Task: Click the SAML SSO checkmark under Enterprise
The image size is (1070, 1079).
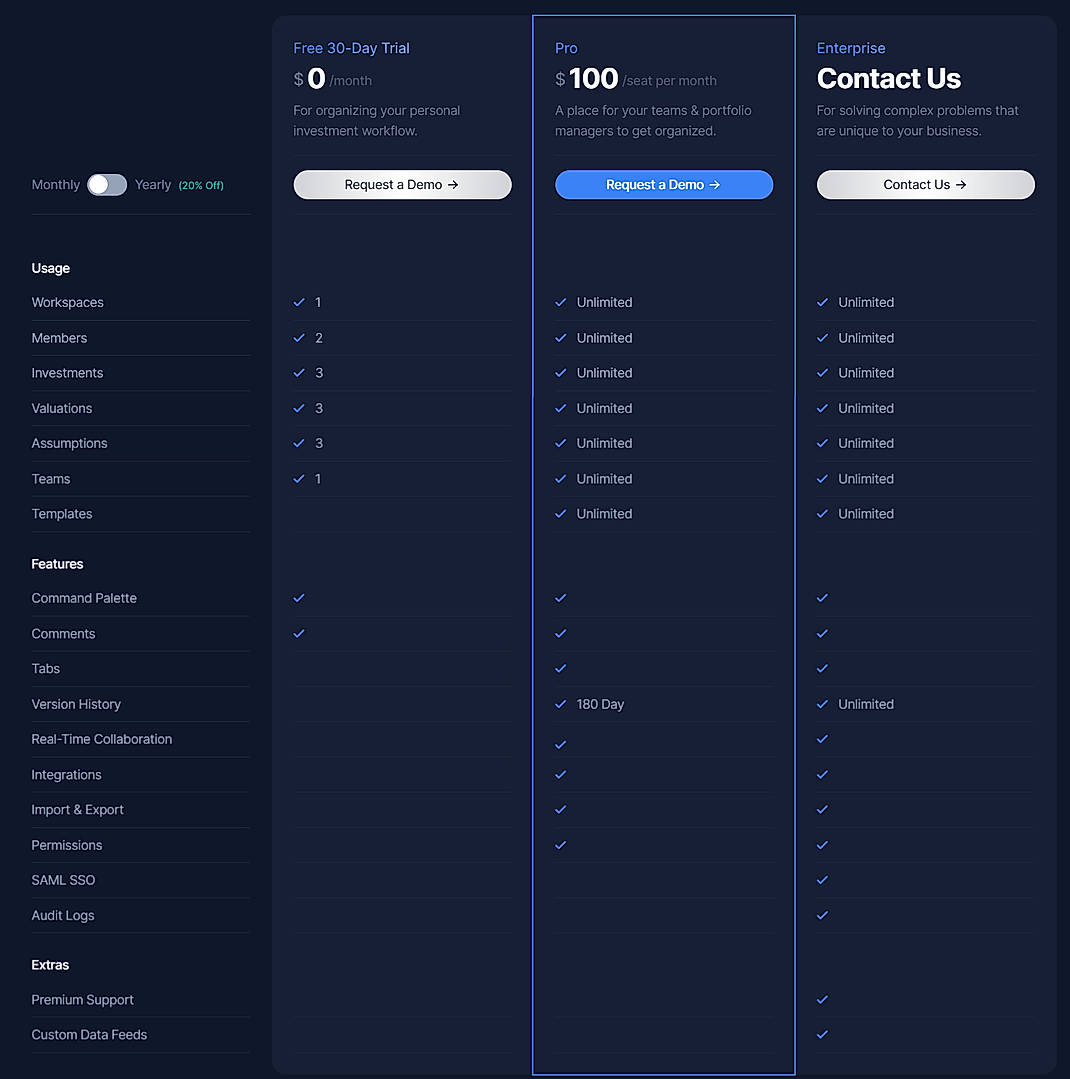Action: (822, 880)
